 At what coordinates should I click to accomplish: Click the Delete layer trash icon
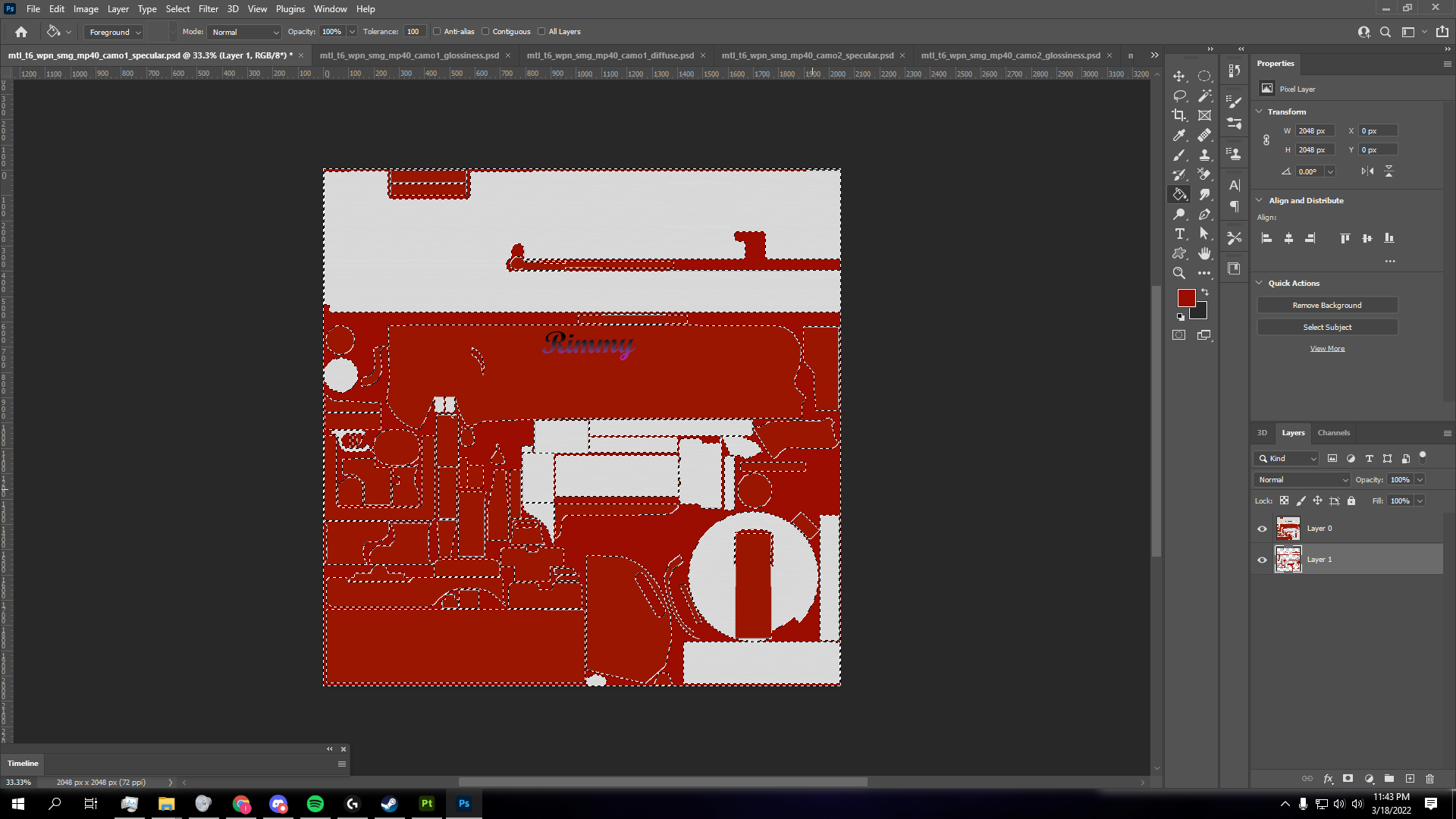[1429, 779]
